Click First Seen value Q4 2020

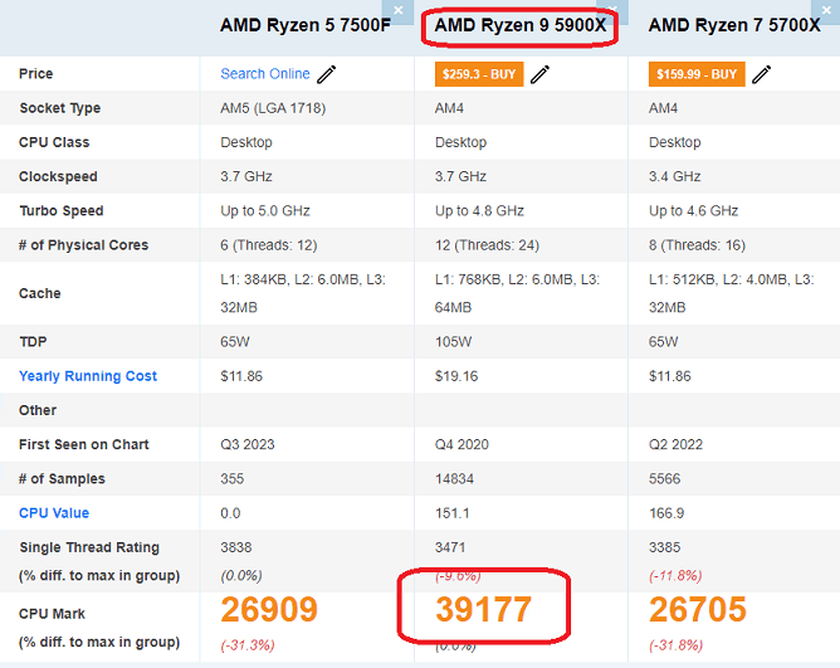coord(462,445)
